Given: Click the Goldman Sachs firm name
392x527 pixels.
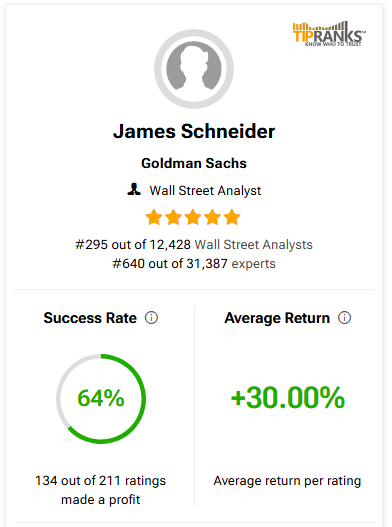Looking at the screenshot, I should pyautogui.click(x=194, y=163).
